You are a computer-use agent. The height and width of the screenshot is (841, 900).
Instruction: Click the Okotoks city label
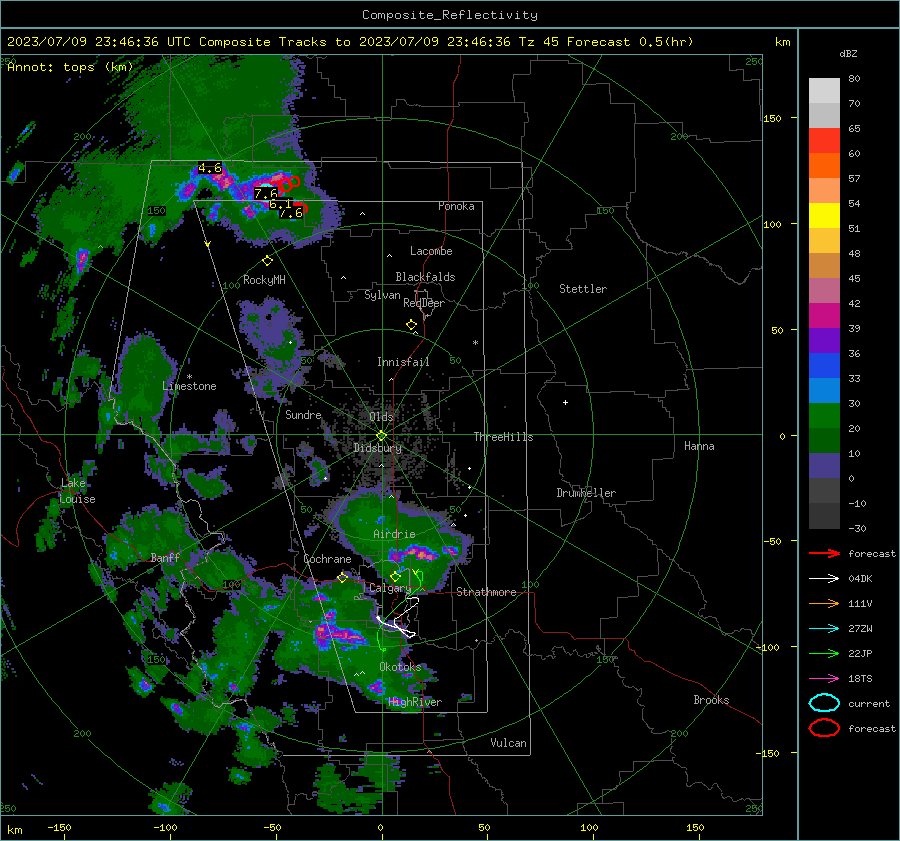pos(400,667)
